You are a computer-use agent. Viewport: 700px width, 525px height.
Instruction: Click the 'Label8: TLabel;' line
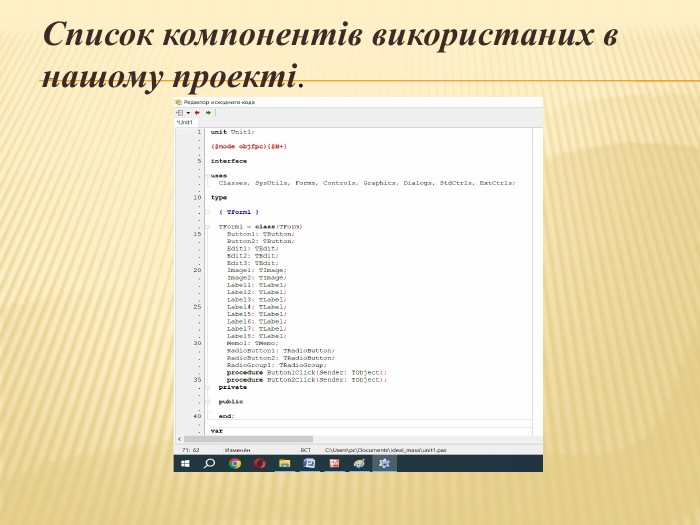pyautogui.click(x=257, y=336)
